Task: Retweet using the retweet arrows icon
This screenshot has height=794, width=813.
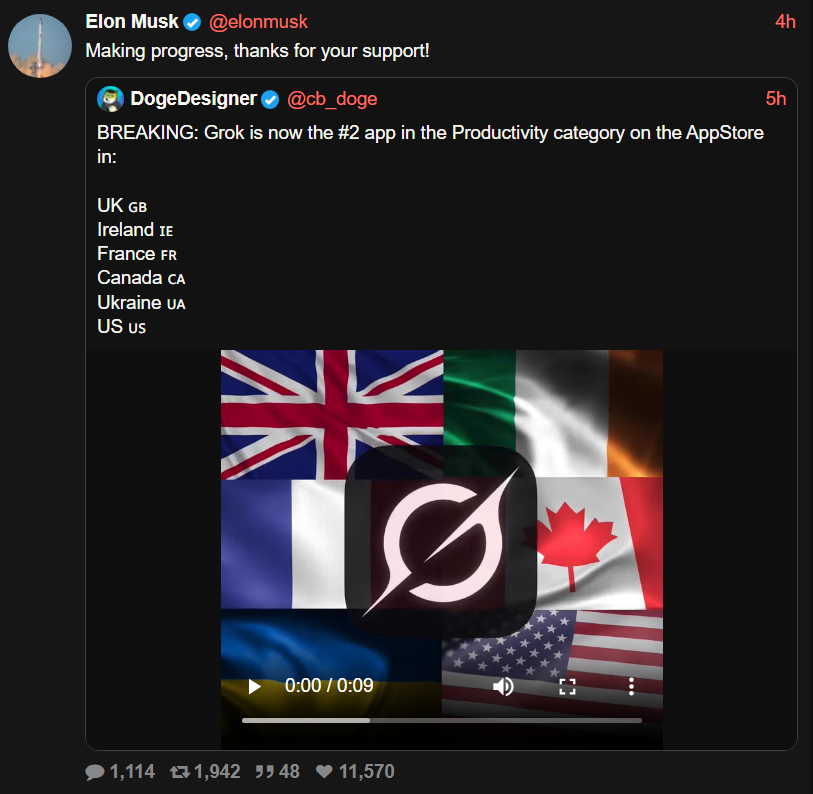Action: tap(179, 772)
